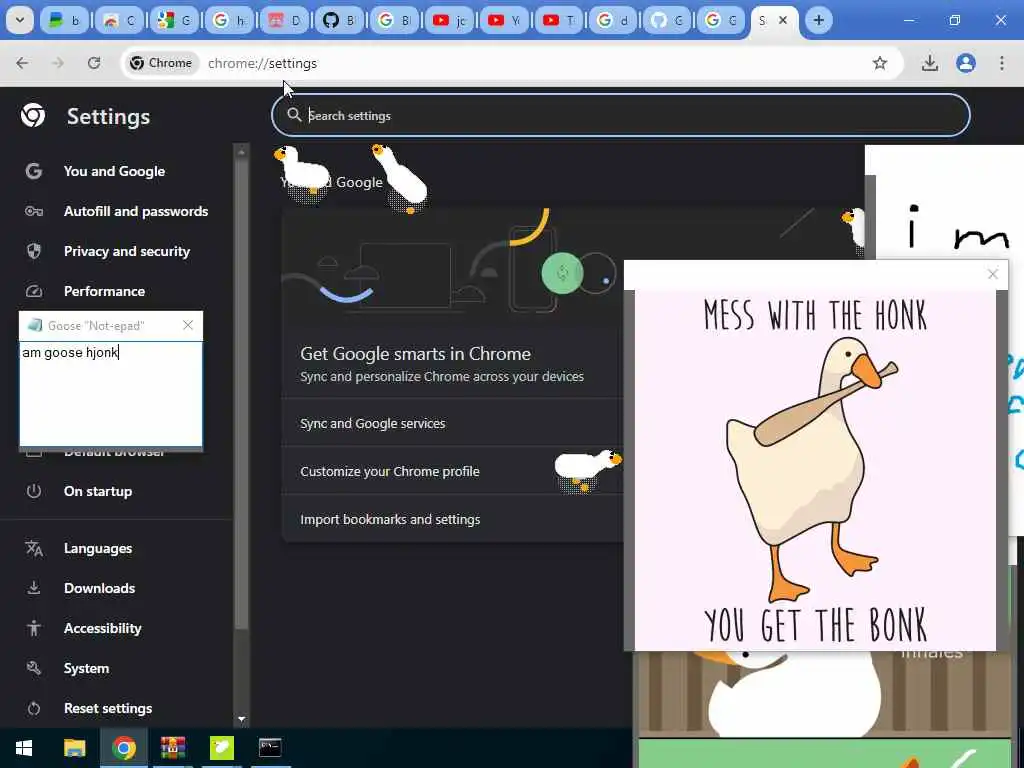
Task: Open You and Google settings section
Action: [x=114, y=171]
